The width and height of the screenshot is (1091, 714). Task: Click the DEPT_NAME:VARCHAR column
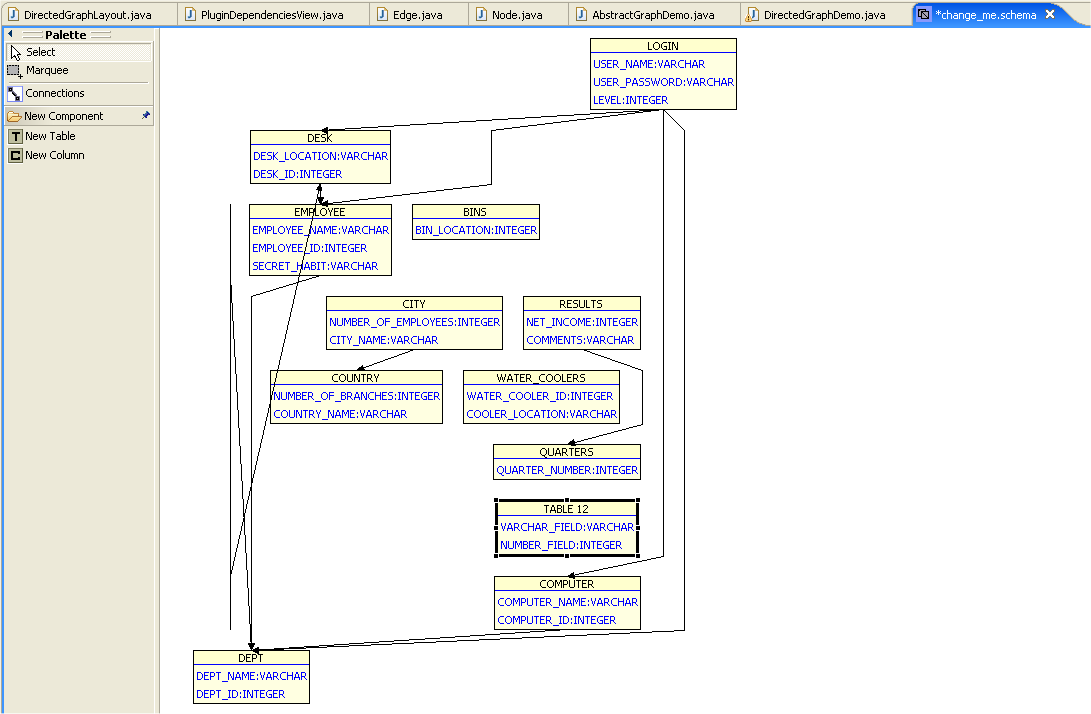[x=251, y=676]
